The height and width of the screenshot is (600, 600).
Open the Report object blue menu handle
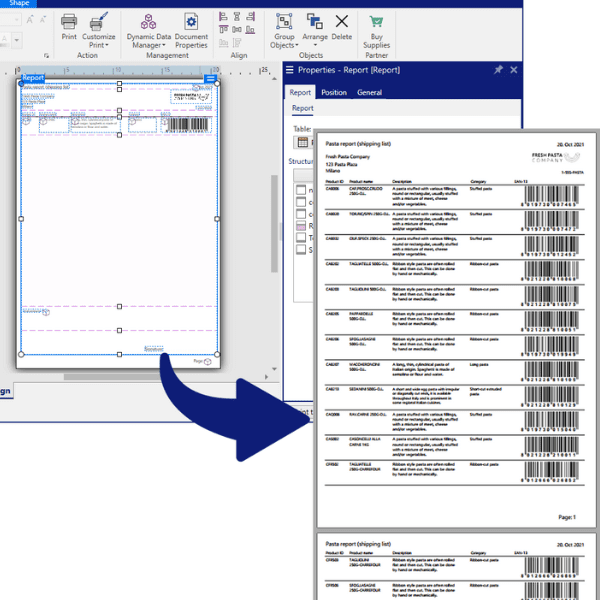click(x=210, y=78)
